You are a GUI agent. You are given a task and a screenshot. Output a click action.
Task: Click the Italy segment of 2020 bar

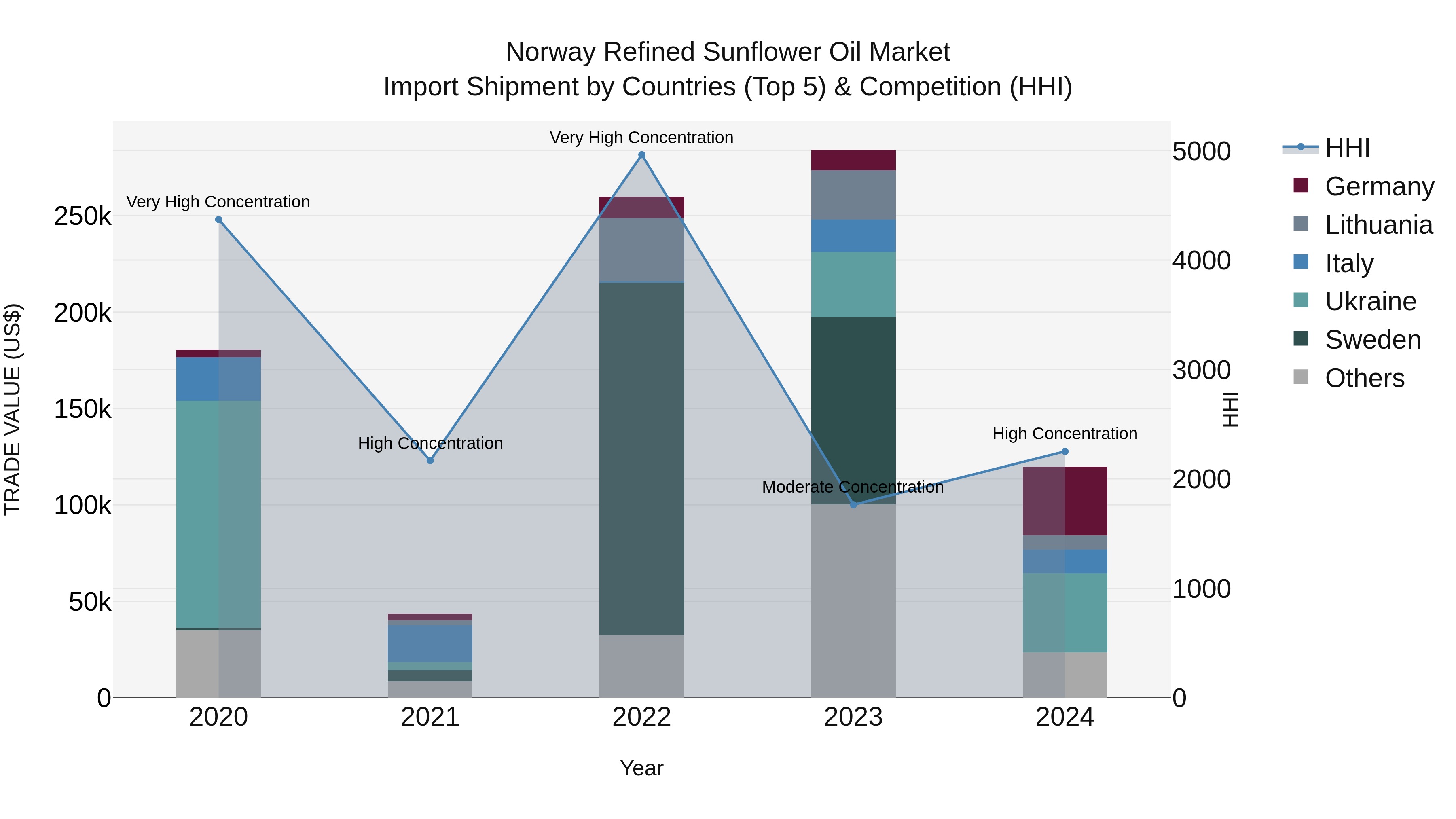tap(219, 379)
